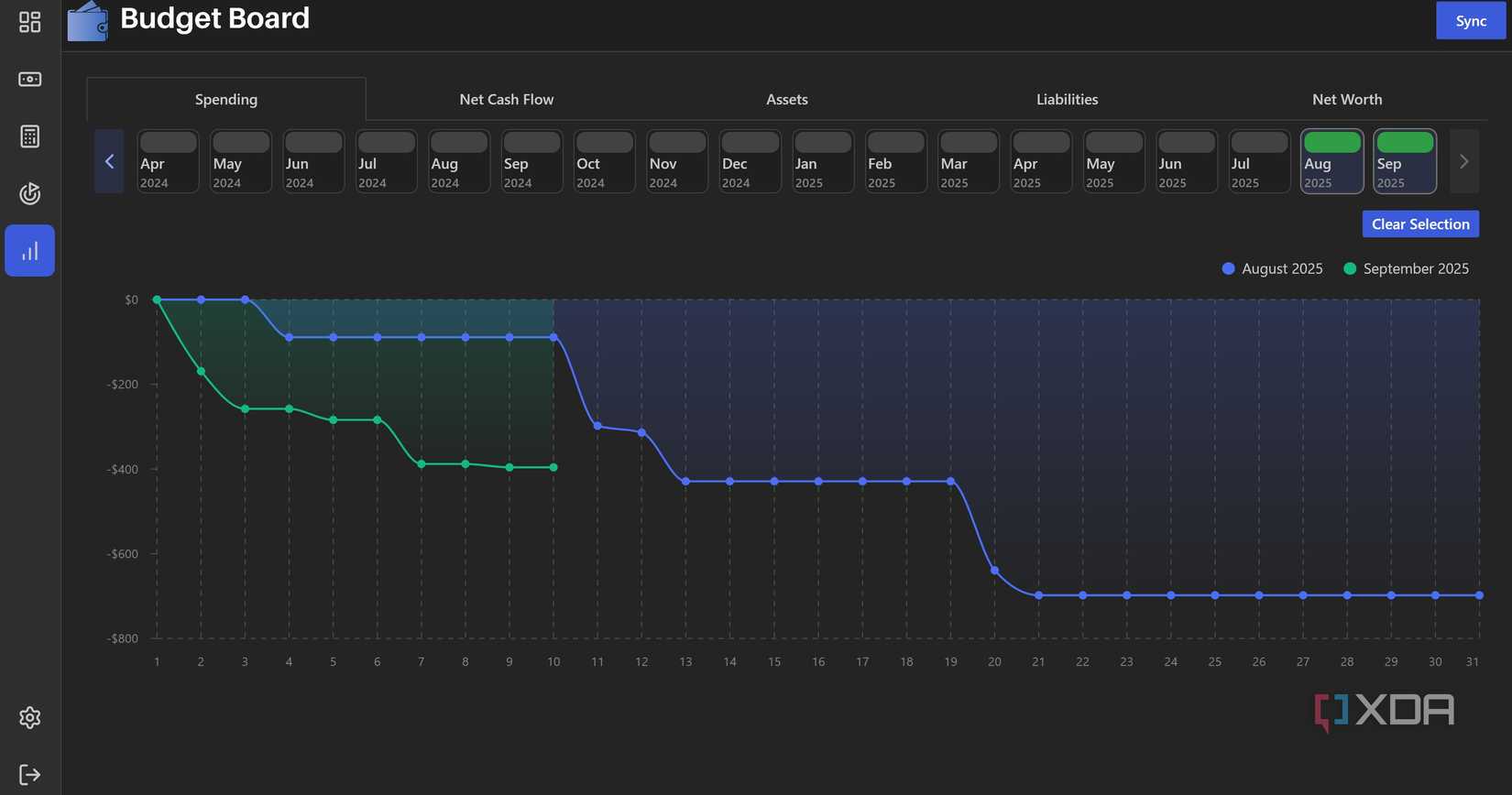The width and height of the screenshot is (1512, 795).
Task: Switch to the Spending tab
Action: click(226, 99)
